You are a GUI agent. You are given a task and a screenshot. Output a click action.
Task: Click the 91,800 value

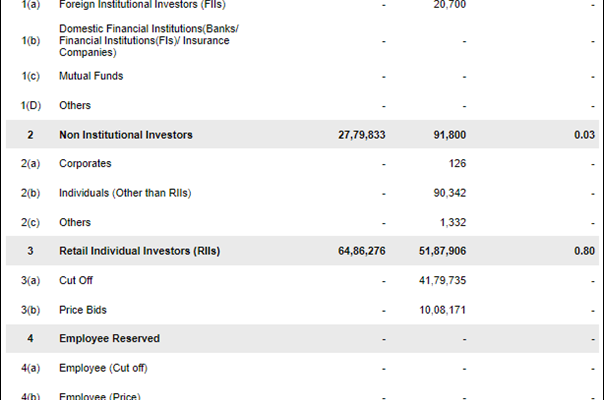click(x=450, y=135)
